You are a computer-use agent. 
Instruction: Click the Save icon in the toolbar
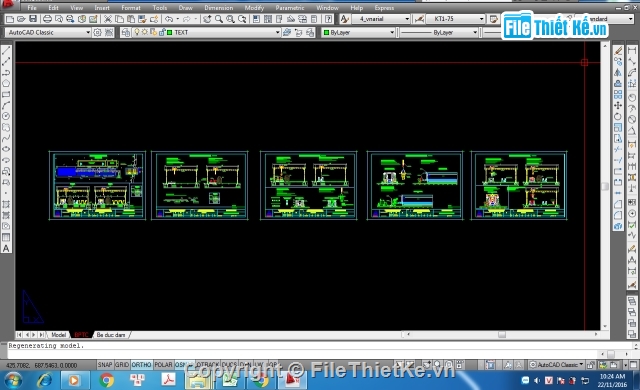33,19
